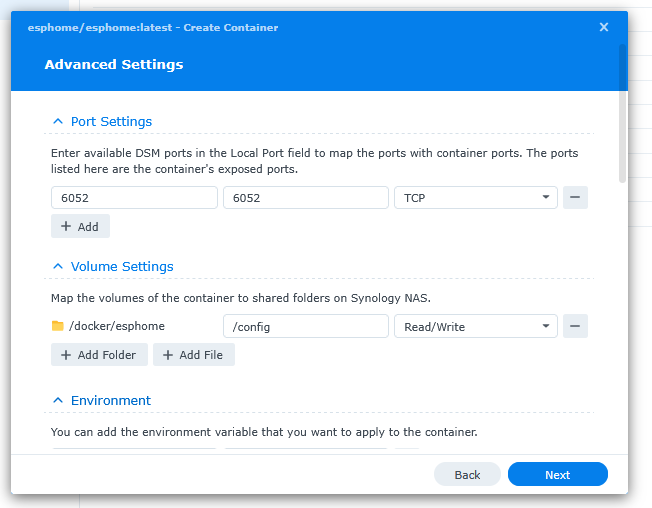Remove the /docker/esphome volume row
This screenshot has height=508, width=652.
tap(575, 326)
